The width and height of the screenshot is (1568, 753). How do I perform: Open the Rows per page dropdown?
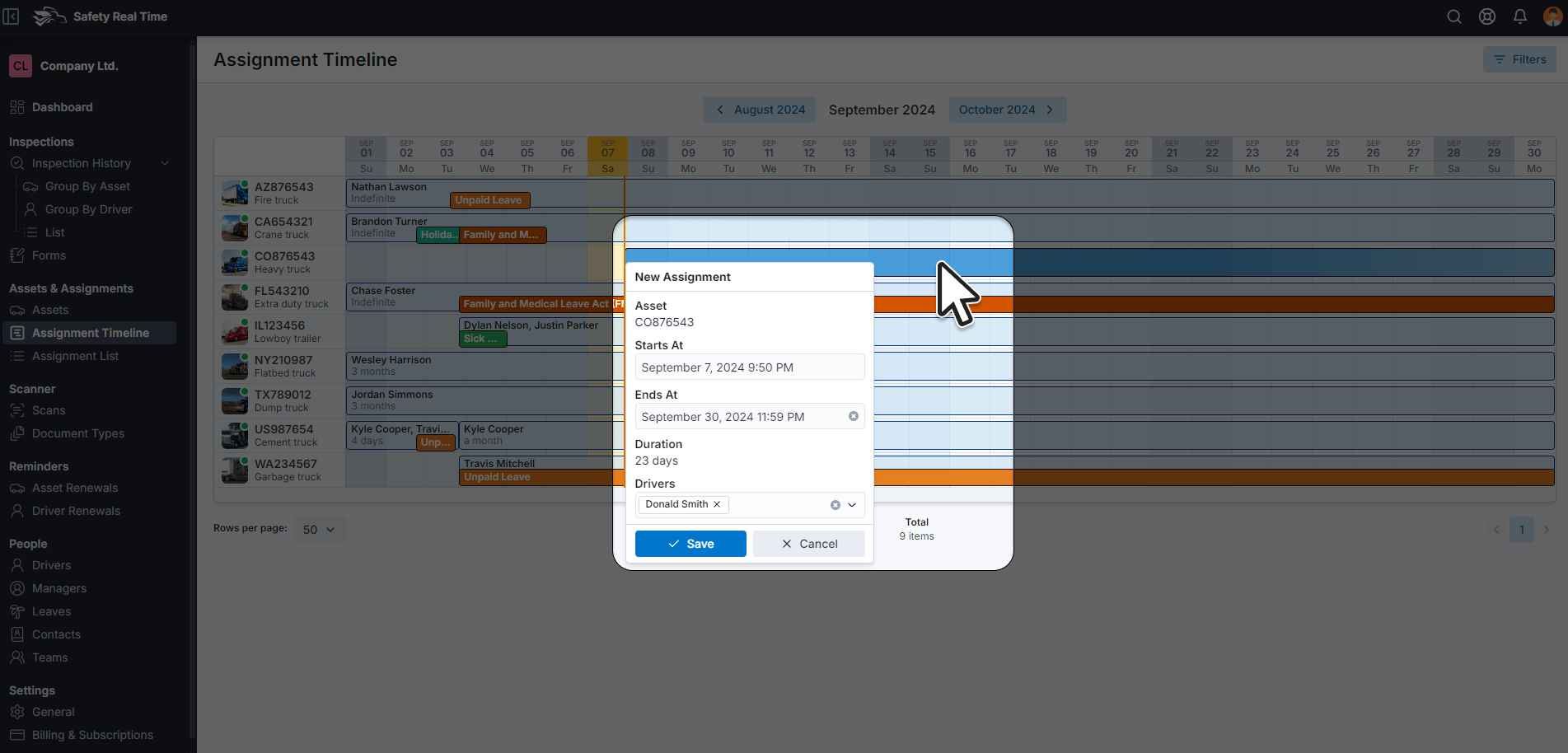coord(319,530)
